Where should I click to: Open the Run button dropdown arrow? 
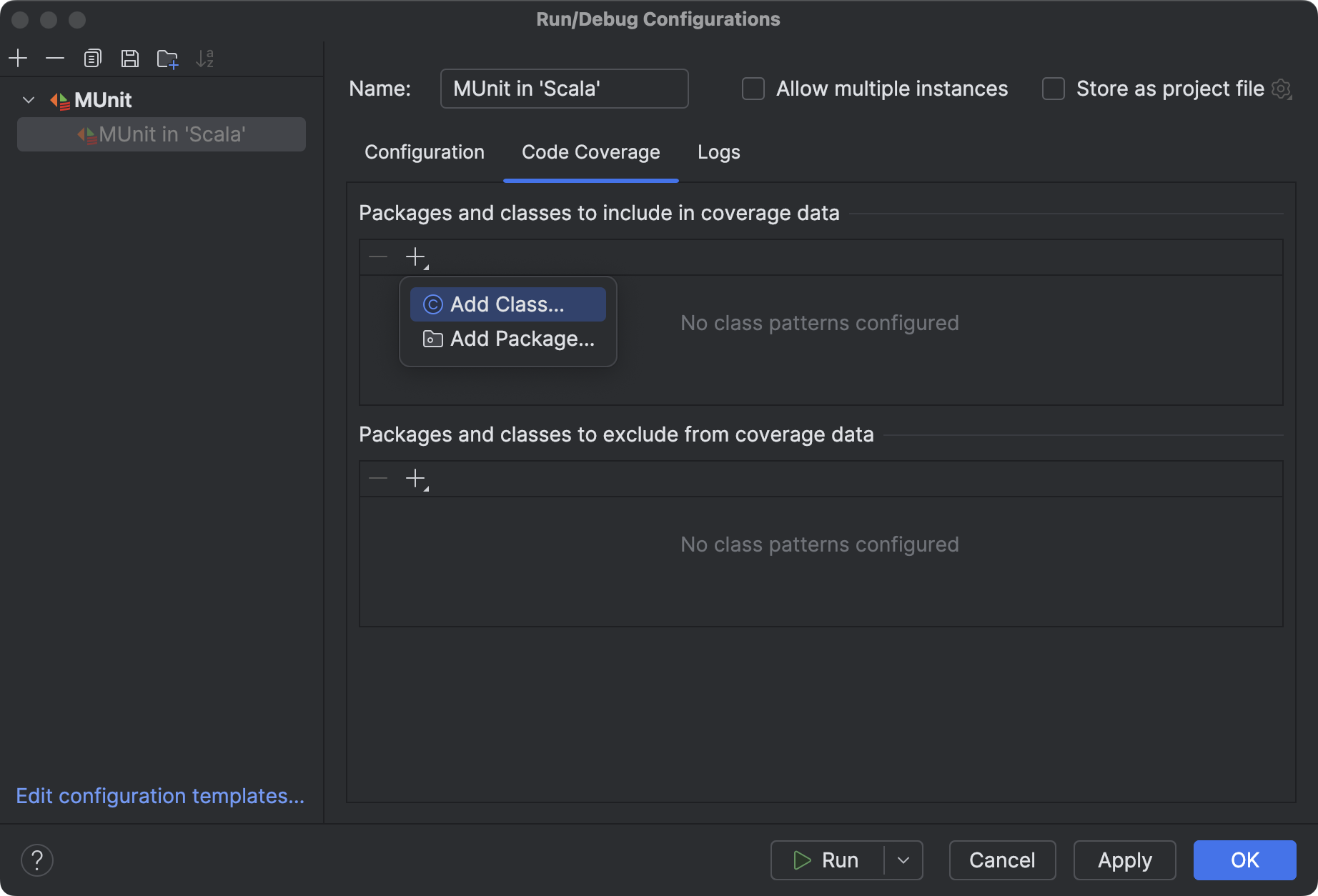click(904, 860)
